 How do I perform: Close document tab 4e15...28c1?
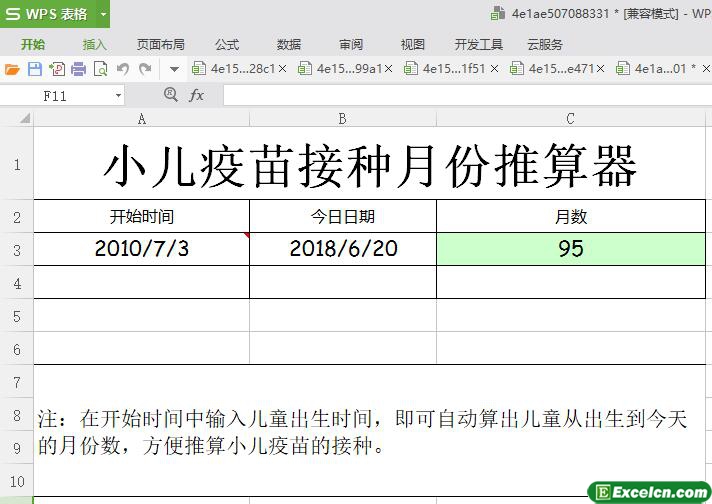click(282, 69)
